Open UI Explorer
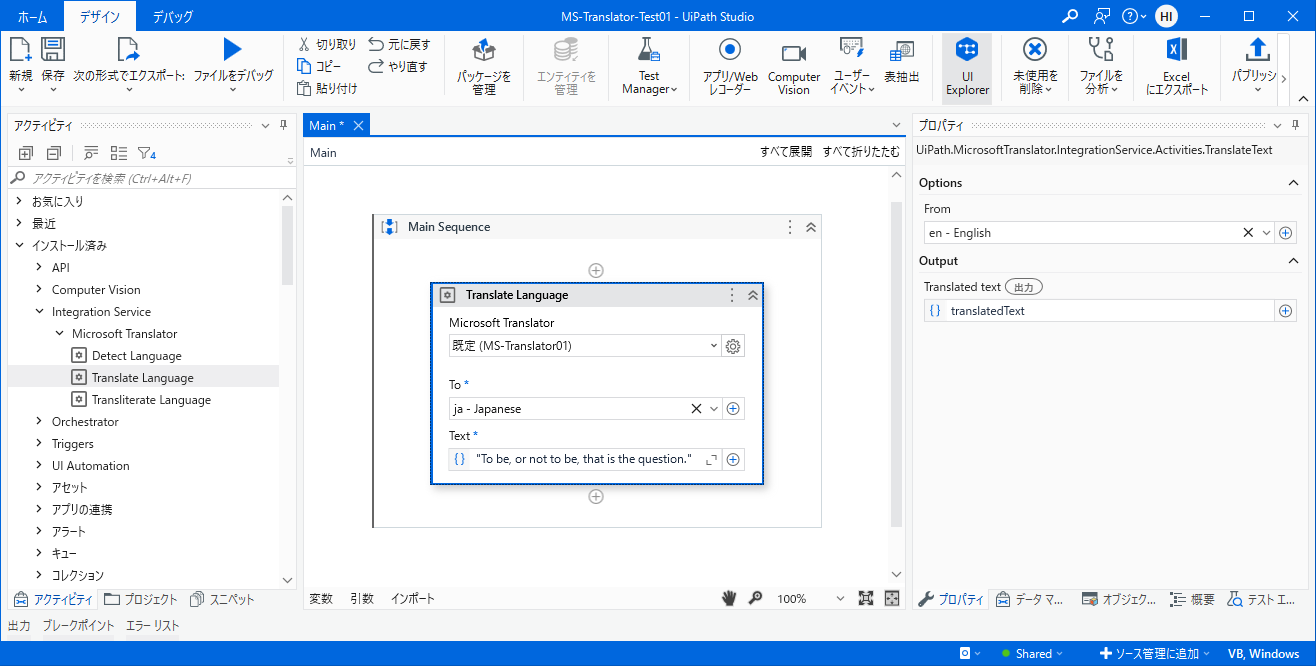This screenshot has height=666, width=1316. point(967,68)
